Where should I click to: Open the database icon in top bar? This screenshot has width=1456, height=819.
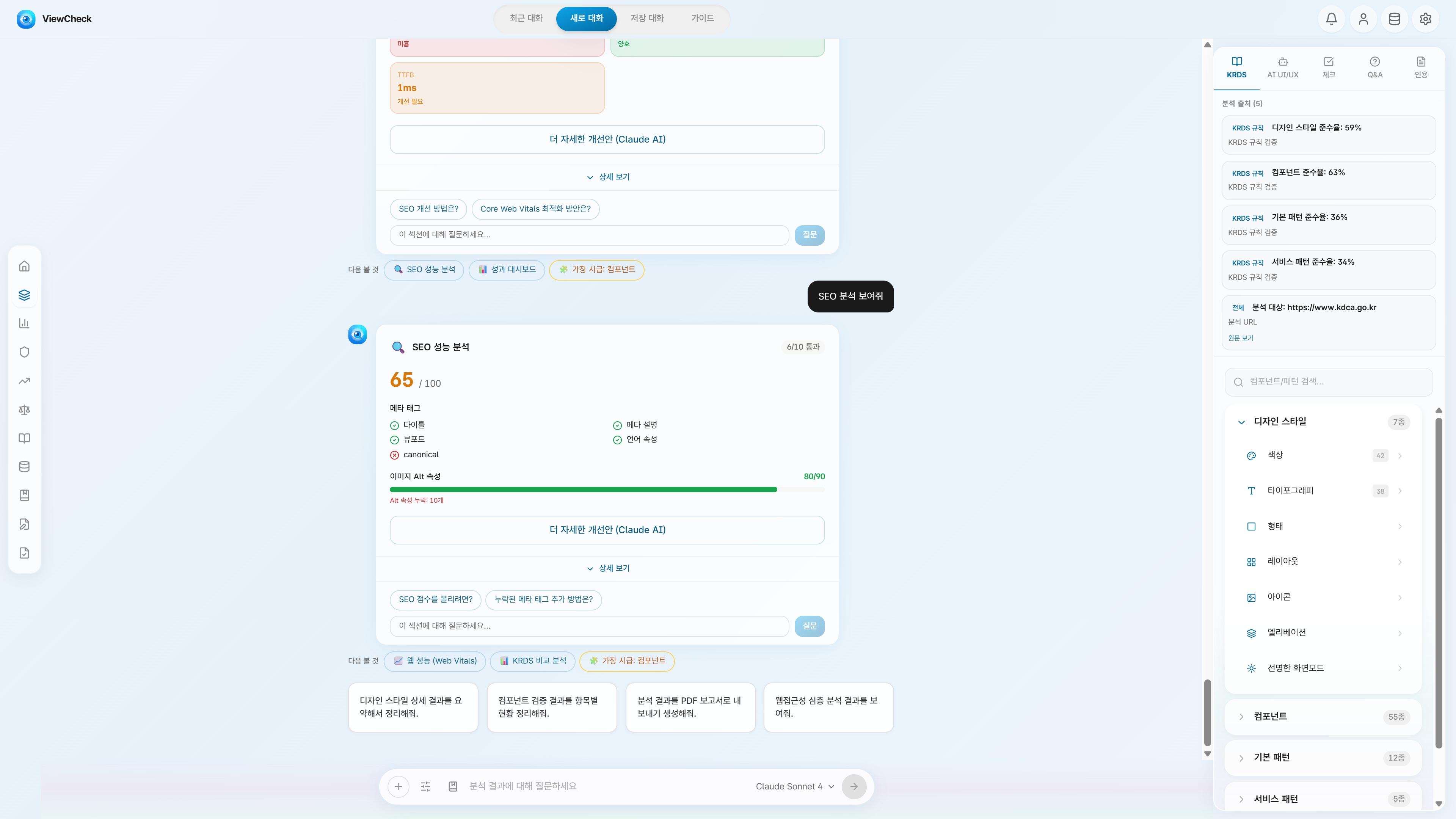(1395, 19)
